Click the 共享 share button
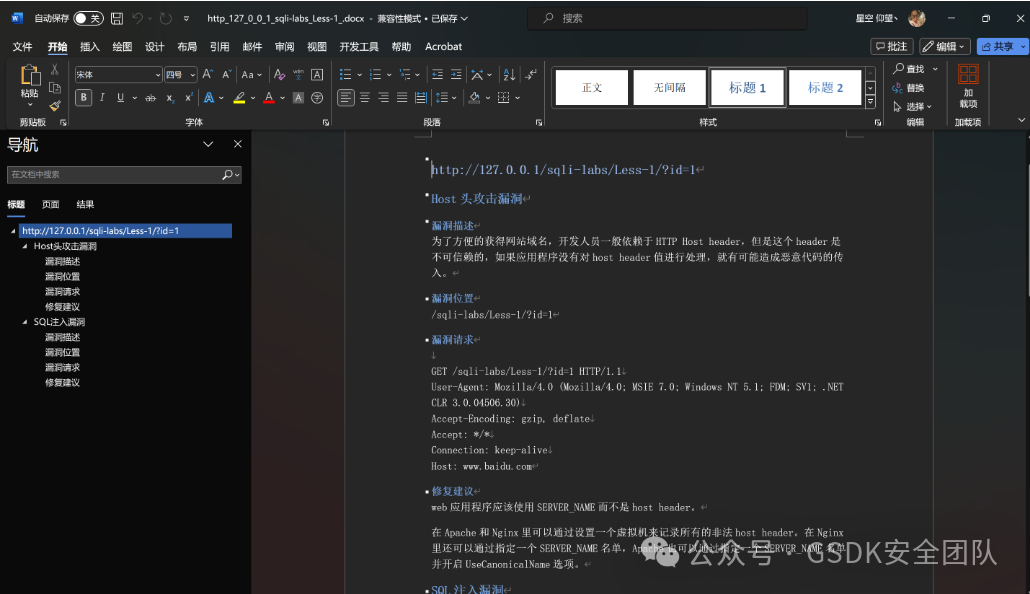 tap(1002, 46)
